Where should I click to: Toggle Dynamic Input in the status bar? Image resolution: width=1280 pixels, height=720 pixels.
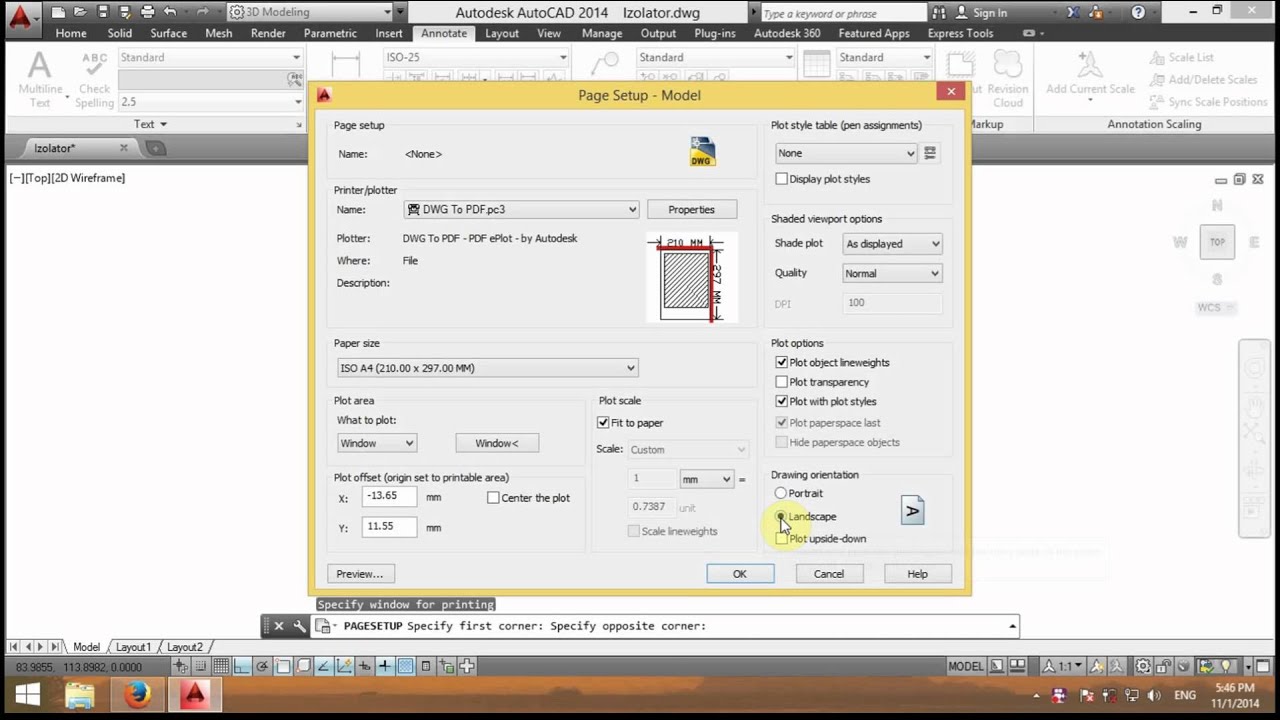pyautogui.click(x=365, y=667)
